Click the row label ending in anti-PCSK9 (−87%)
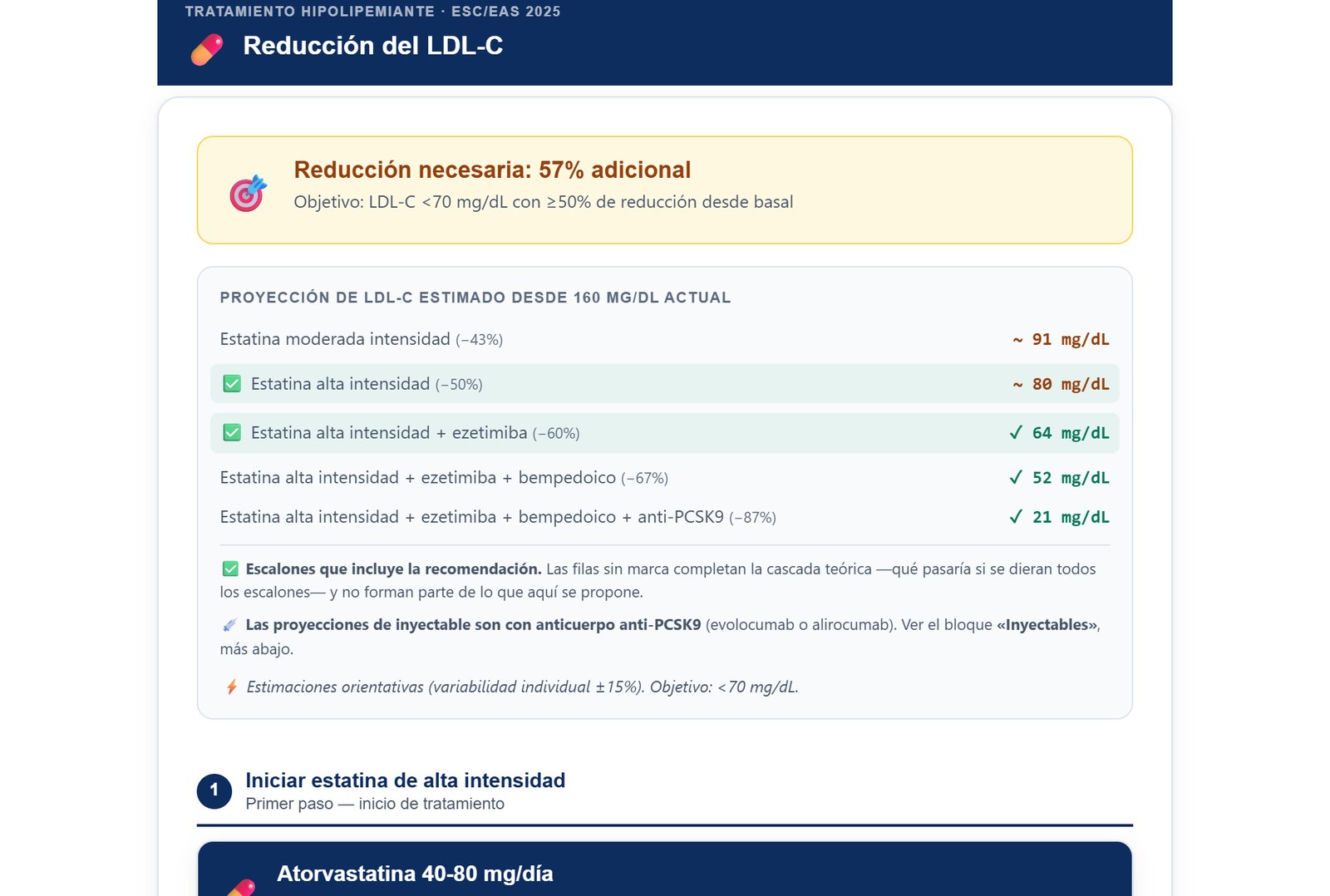Image resolution: width=1330 pixels, height=896 pixels. coord(498,517)
